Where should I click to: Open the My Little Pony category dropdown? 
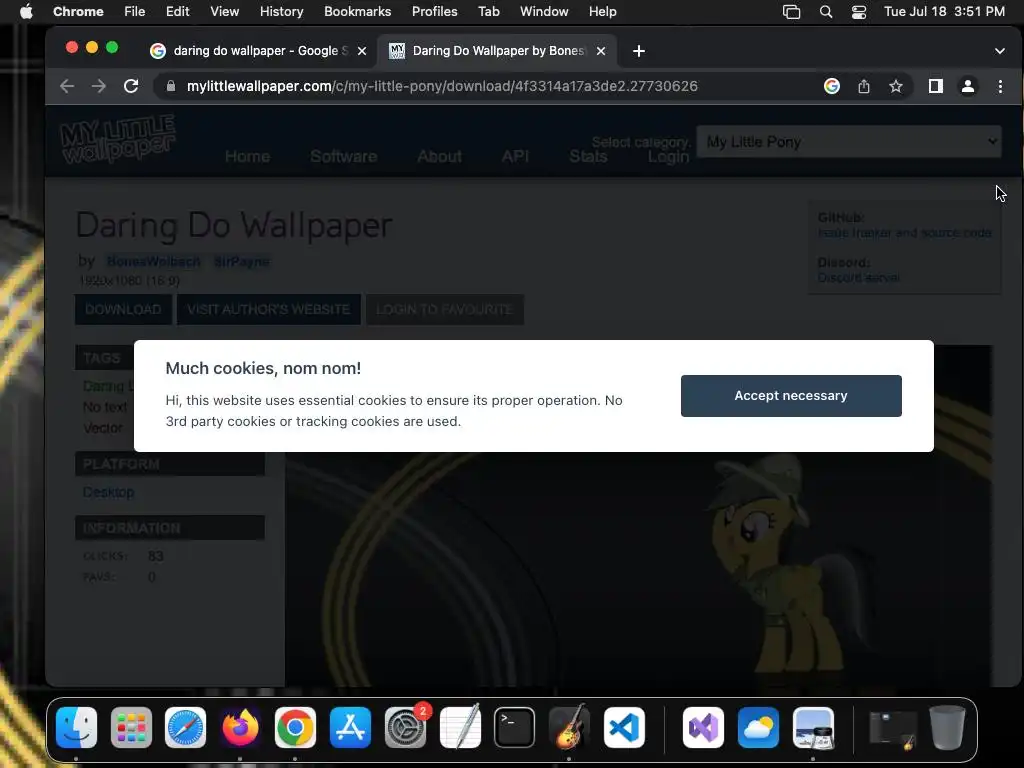click(x=849, y=142)
